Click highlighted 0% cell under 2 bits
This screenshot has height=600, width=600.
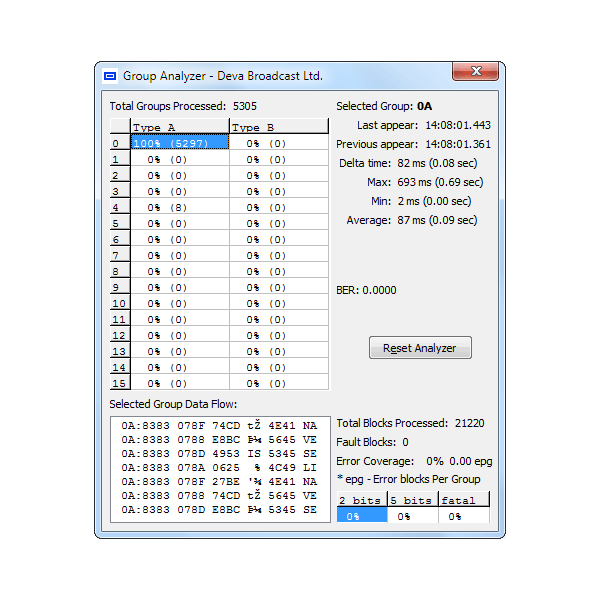click(x=362, y=515)
